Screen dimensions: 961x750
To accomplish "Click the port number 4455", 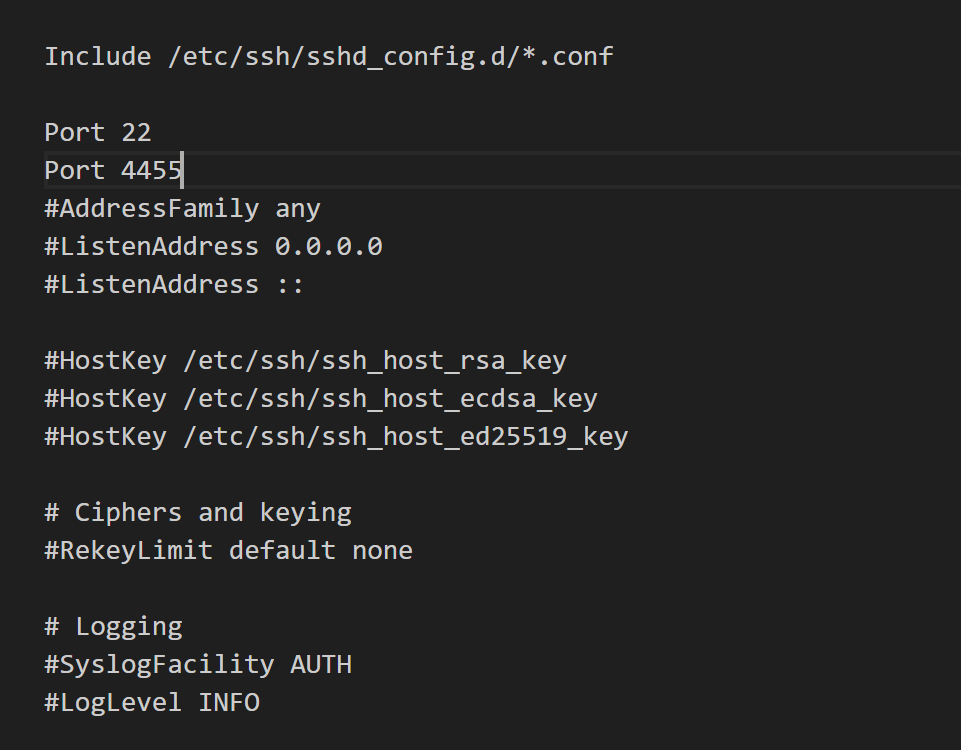I will point(151,171).
